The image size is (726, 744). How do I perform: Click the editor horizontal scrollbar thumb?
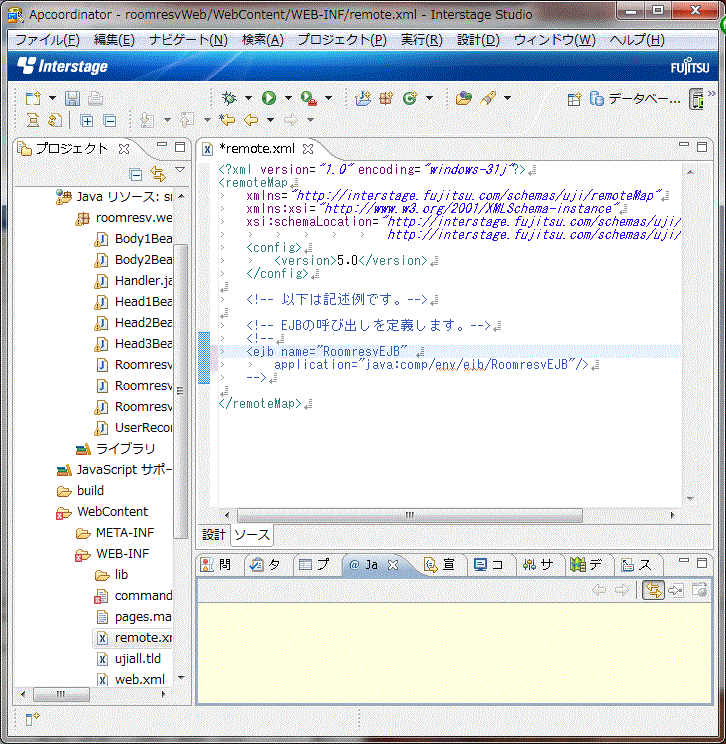pos(410,515)
